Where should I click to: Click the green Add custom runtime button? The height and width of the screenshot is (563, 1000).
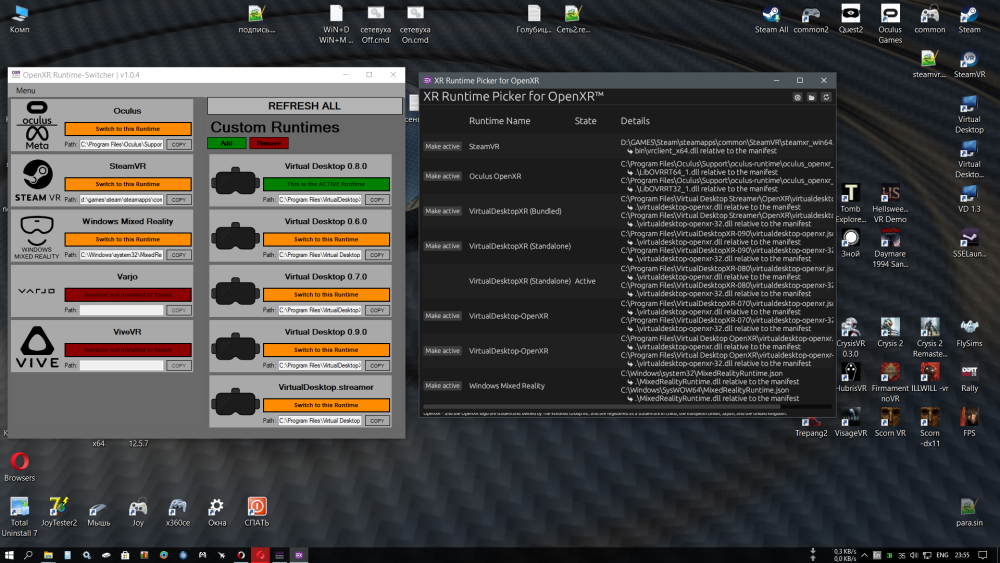pyautogui.click(x=226, y=143)
